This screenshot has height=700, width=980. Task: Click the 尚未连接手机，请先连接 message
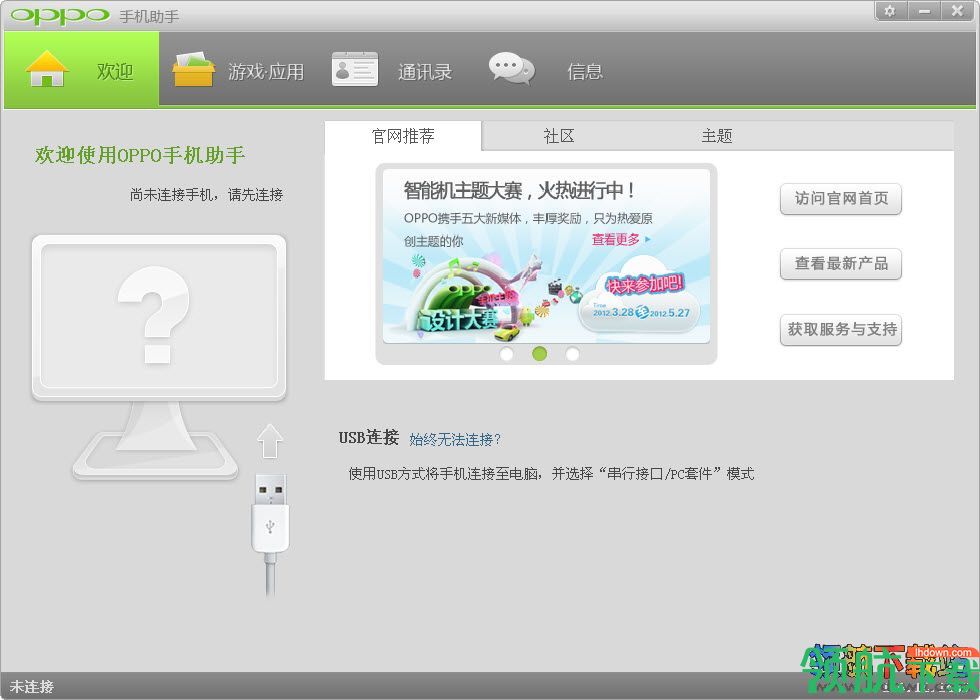coord(206,195)
